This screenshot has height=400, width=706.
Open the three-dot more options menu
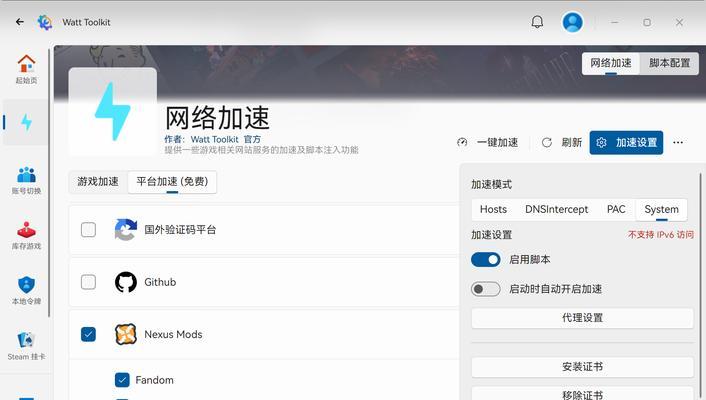(x=678, y=142)
